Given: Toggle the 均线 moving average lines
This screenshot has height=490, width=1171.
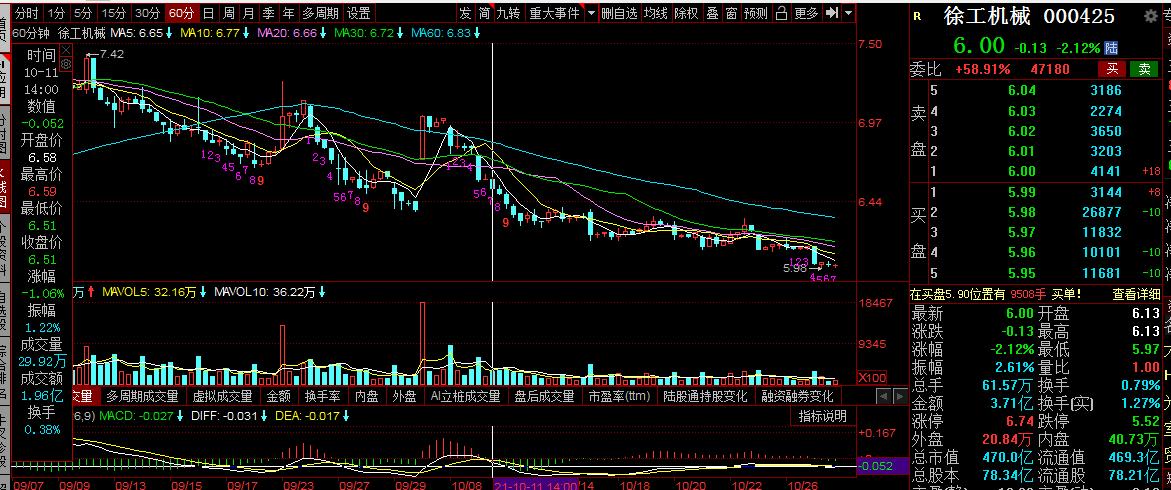Looking at the screenshot, I should 656,13.
